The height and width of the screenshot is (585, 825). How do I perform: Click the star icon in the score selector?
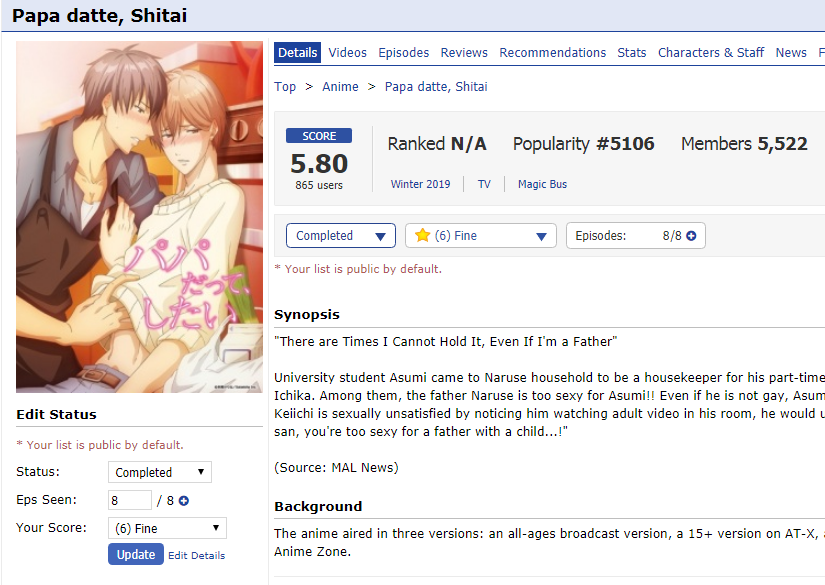pyautogui.click(x=422, y=235)
